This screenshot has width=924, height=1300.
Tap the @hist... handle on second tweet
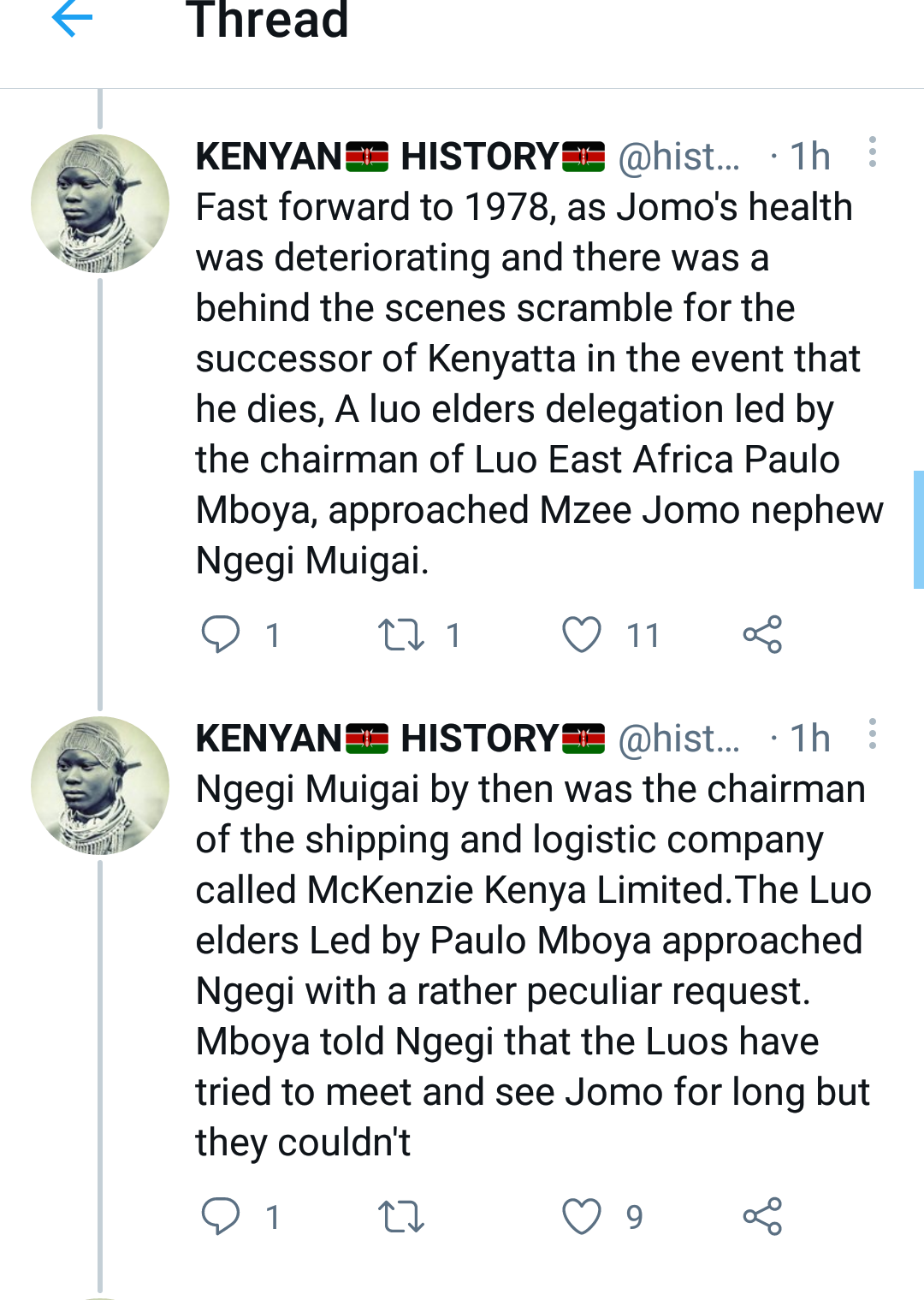pyautogui.click(x=679, y=739)
